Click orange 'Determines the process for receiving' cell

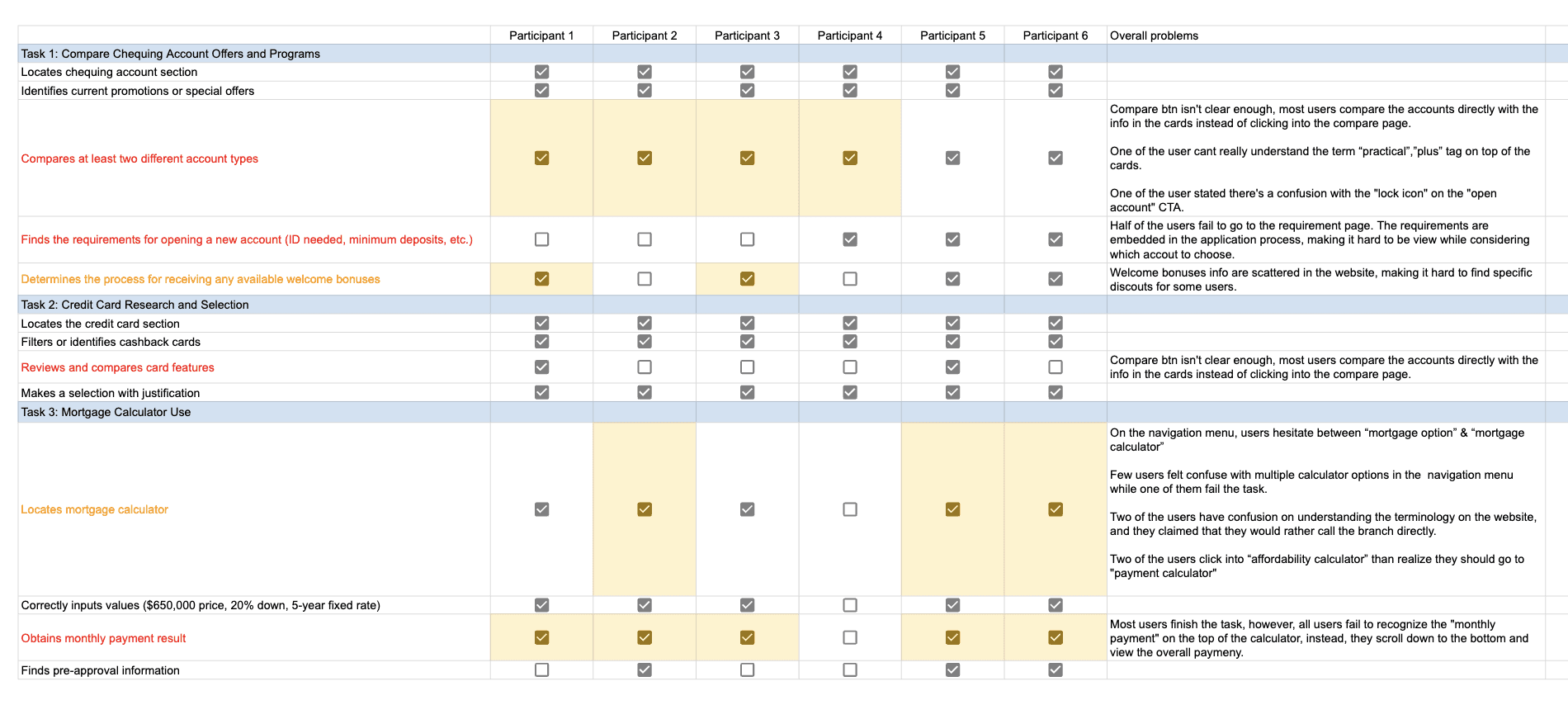[254, 279]
